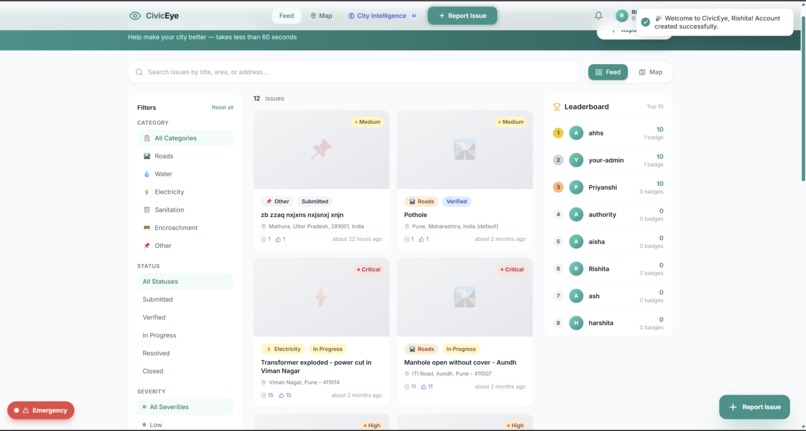The image size is (806, 431).
Task: Select All Categories filter
Action: [185, 138]
